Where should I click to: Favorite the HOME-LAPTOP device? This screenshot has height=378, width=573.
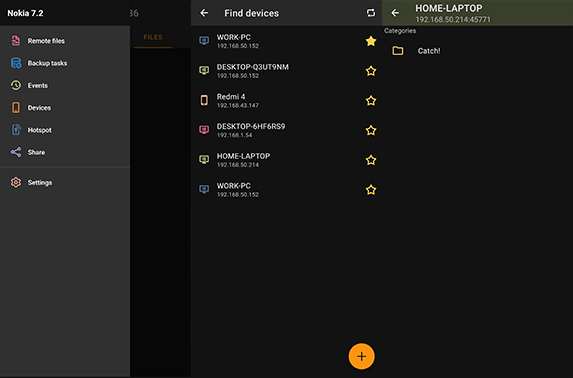[371, 160]
